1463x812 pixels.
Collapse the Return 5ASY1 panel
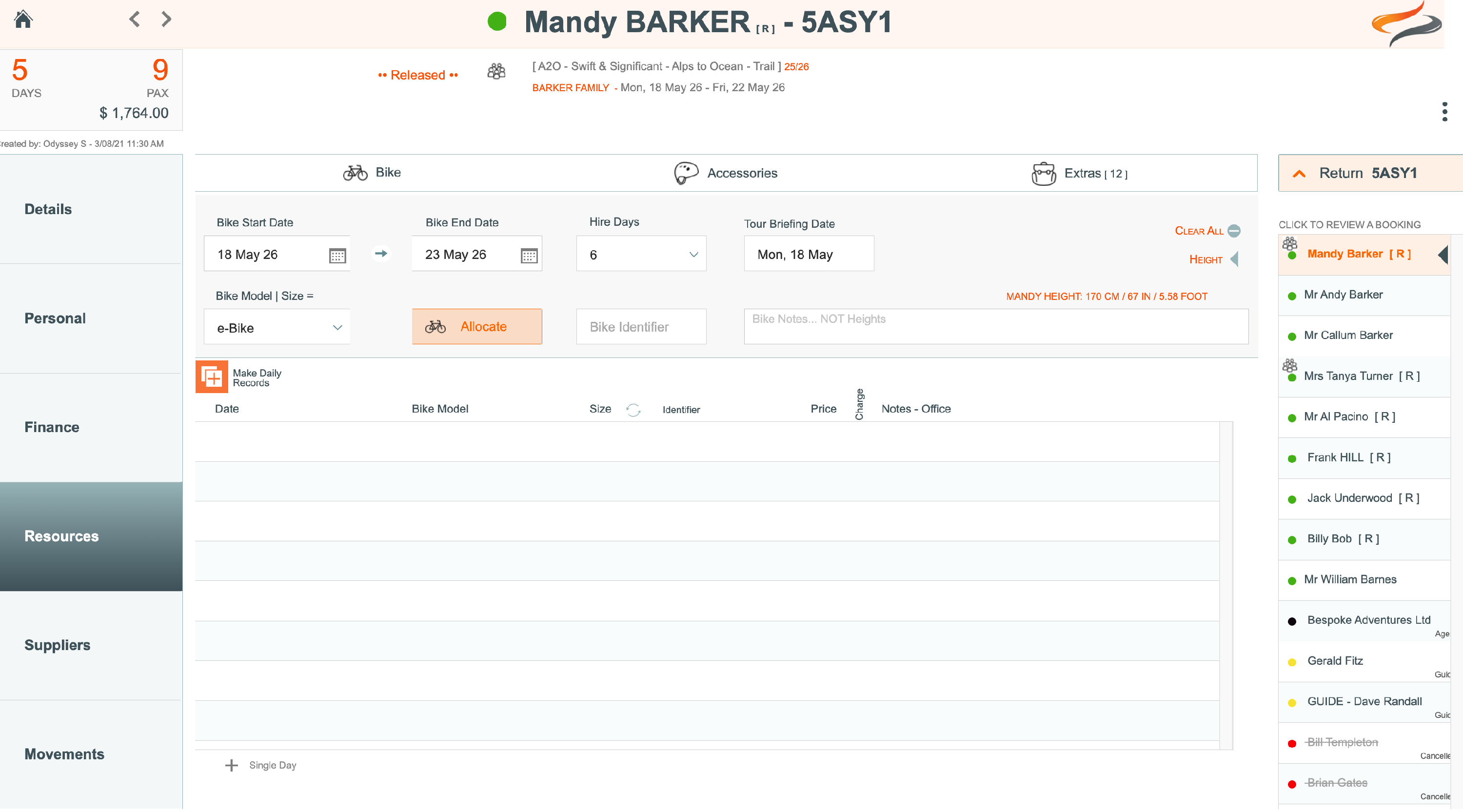(1300, 174)
